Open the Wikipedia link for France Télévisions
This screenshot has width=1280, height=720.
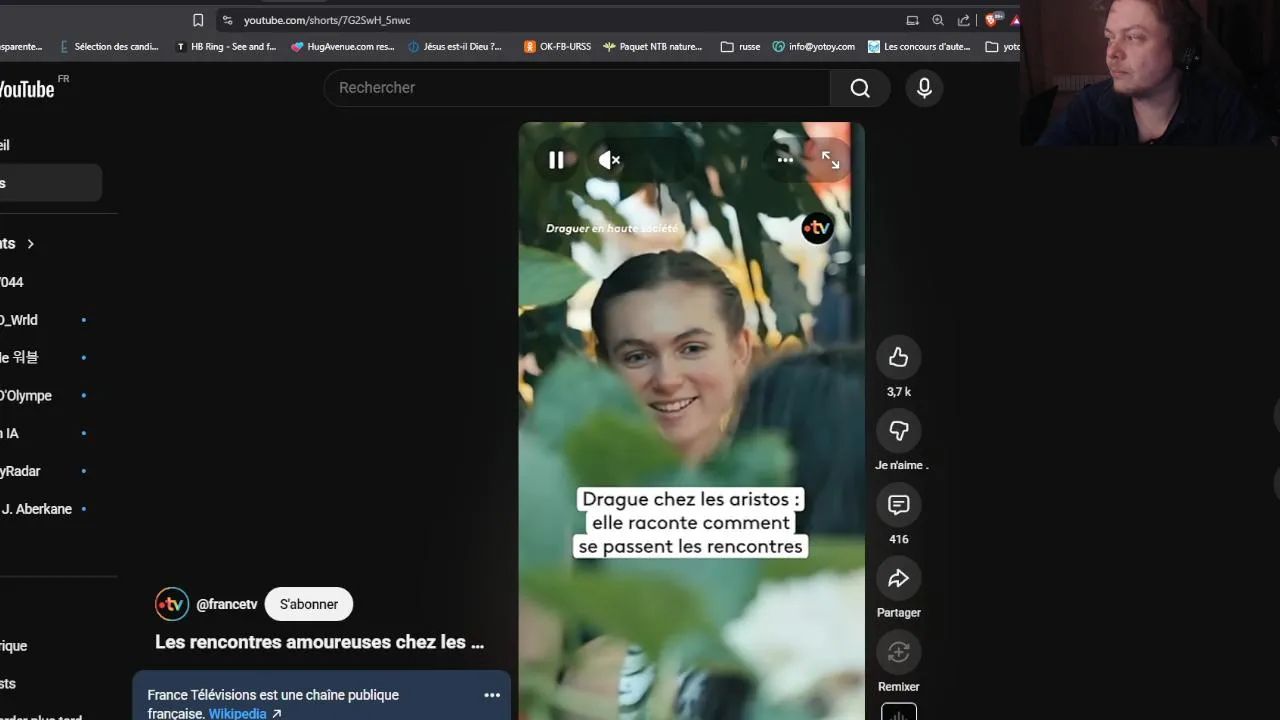click(245, 714)
